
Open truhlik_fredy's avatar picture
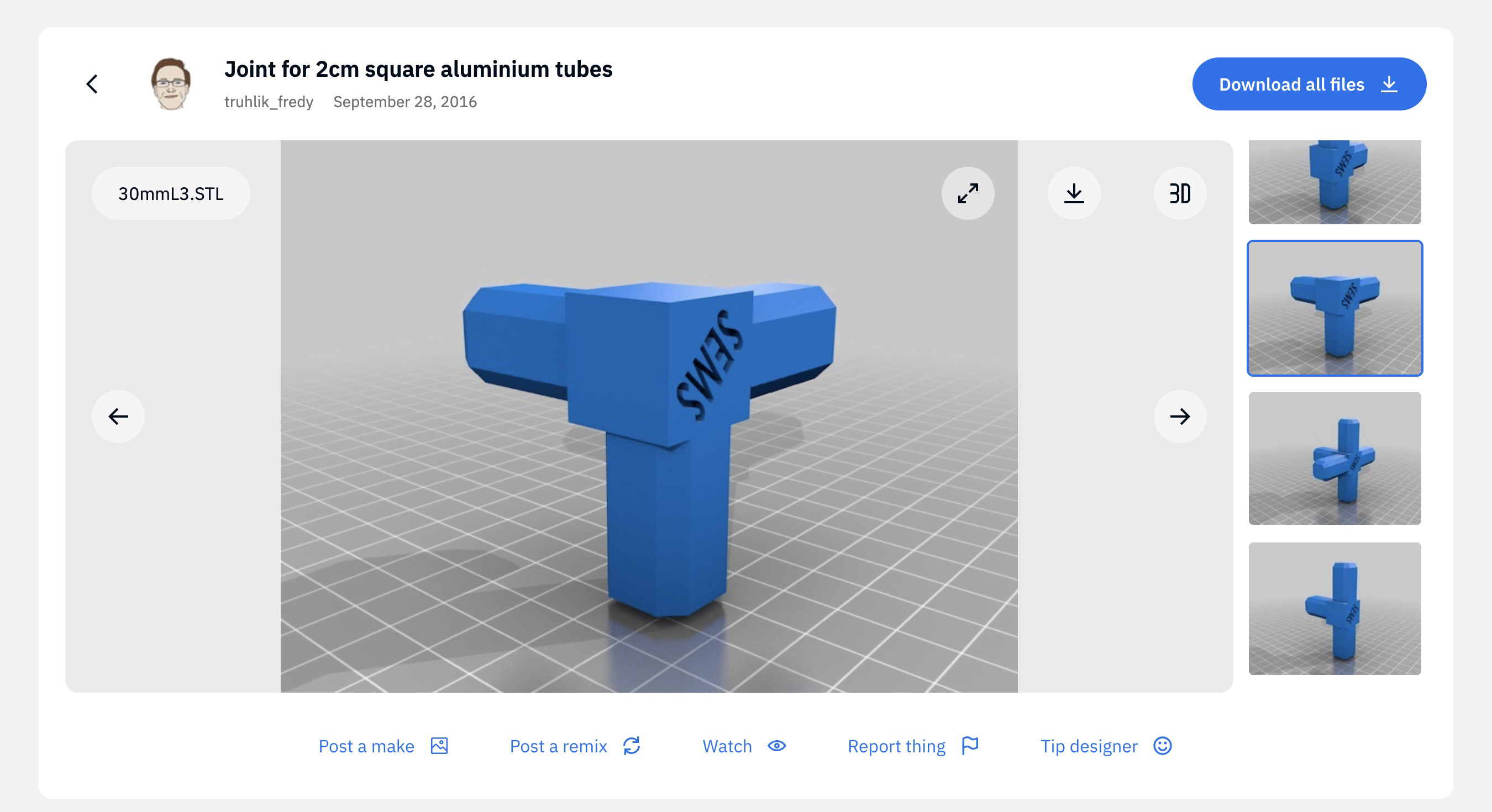coord(170,84)
